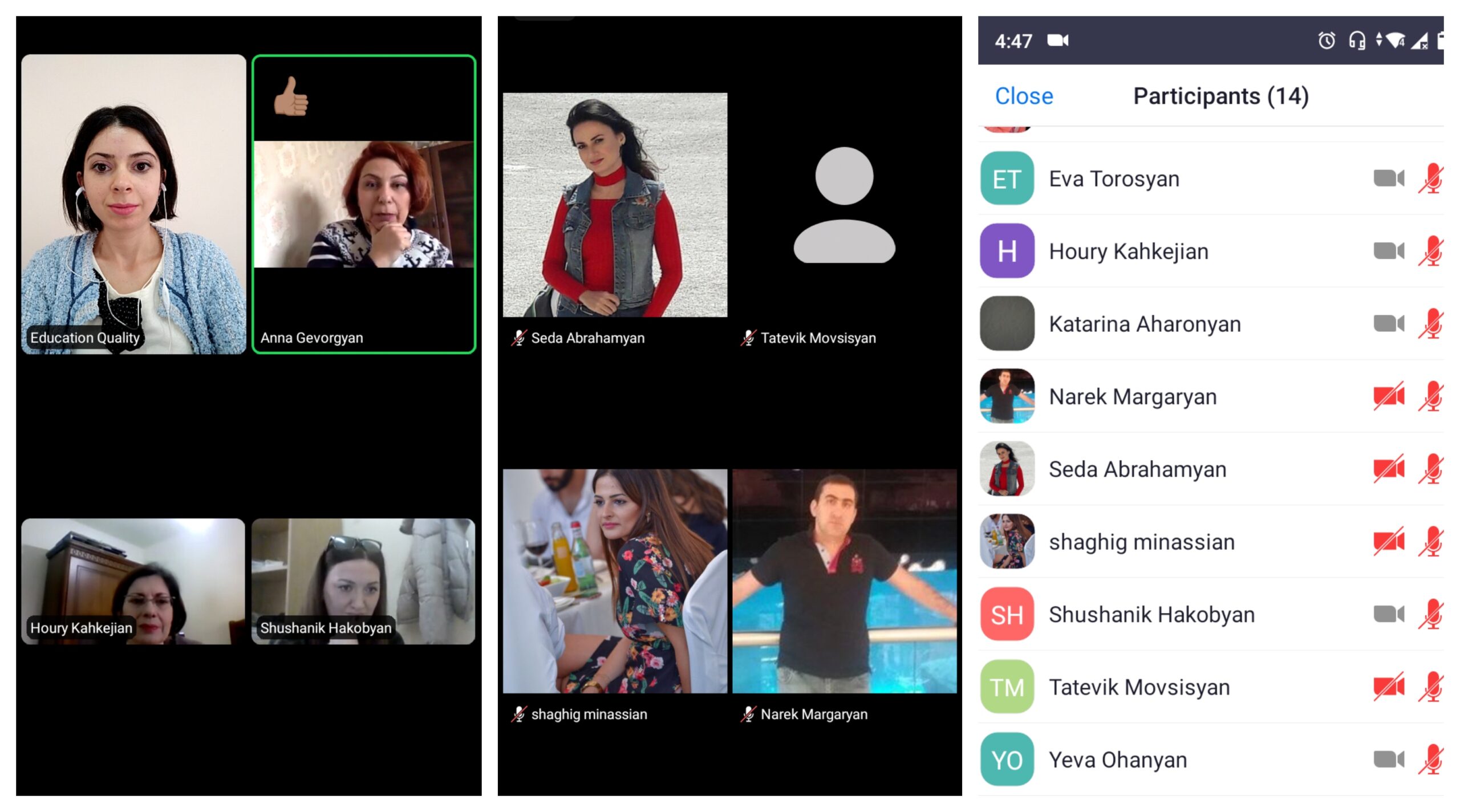The image size is (1460, 812).
Task: Click the Anna Gevorgyan name label
Action: click(x=311, y=338)
